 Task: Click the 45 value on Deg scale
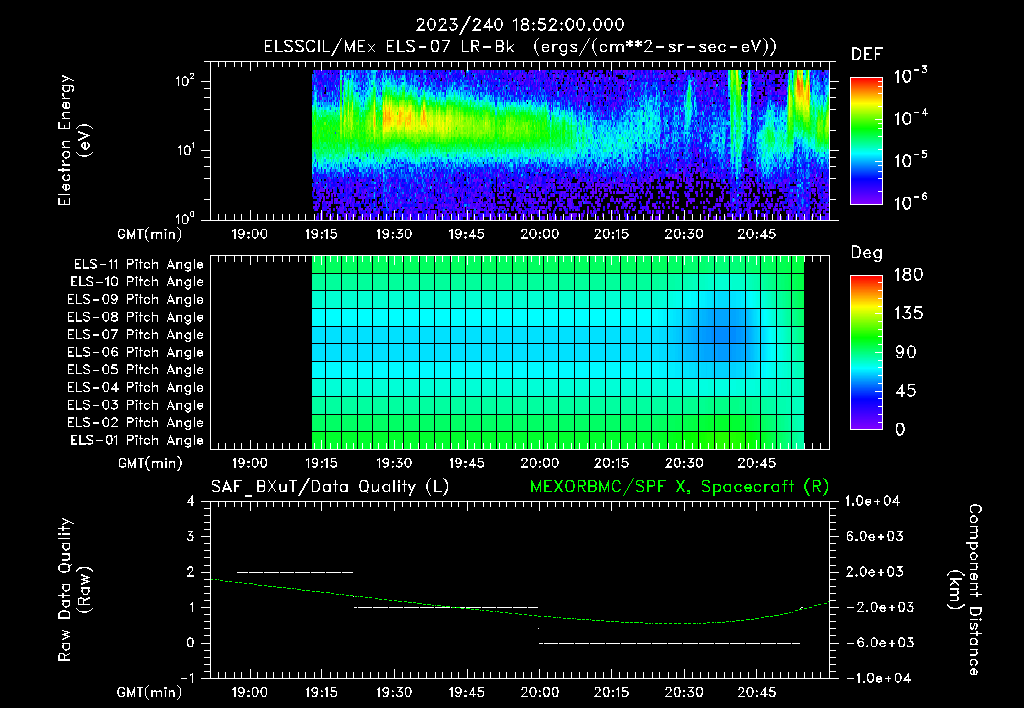coord(906,391)
